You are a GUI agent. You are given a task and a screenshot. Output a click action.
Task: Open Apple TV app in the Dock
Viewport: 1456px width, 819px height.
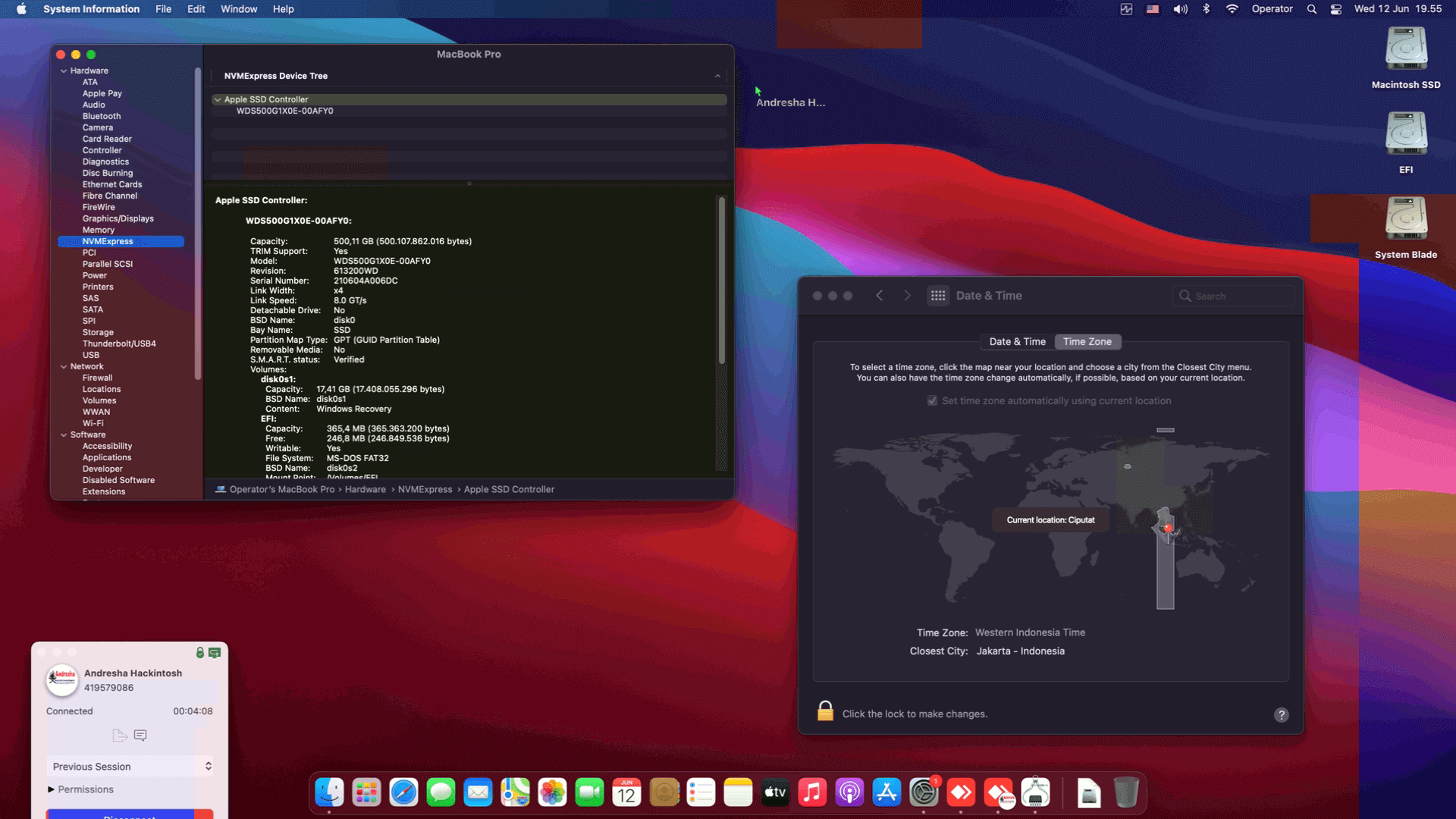[775, 793]
